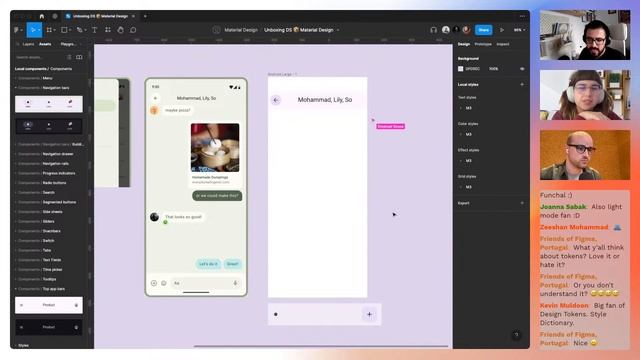Click Let's do it reply chip
This screenshot has height=360, width=640.
tap(208, 264)
